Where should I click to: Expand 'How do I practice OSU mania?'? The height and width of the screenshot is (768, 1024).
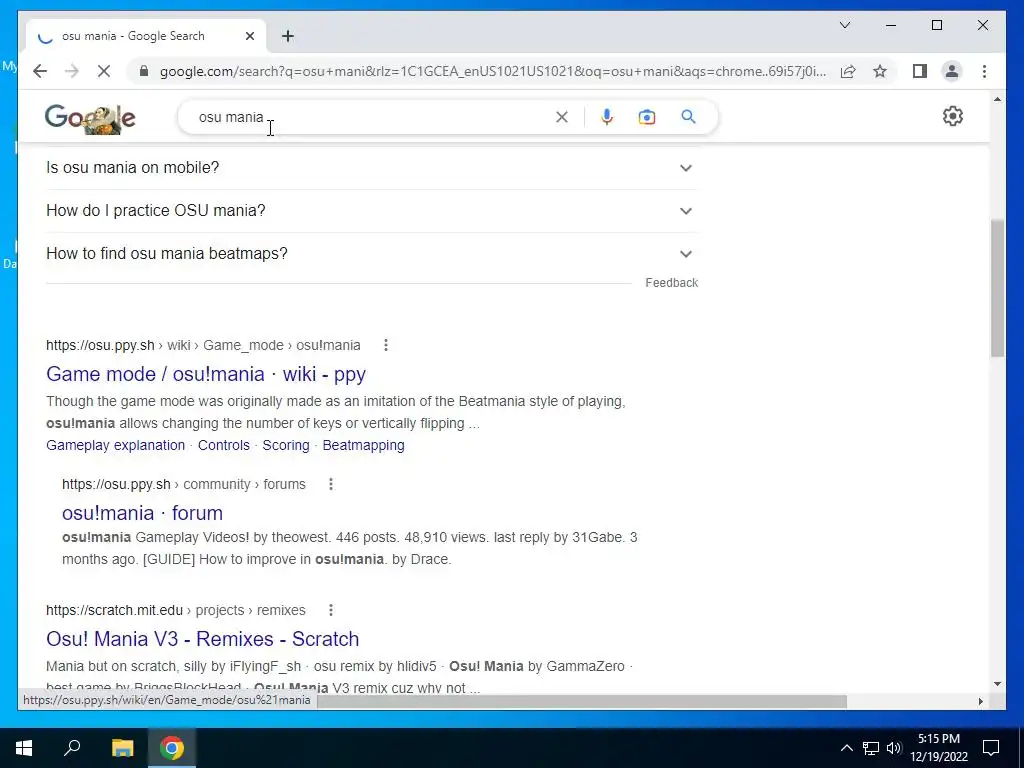372,211
